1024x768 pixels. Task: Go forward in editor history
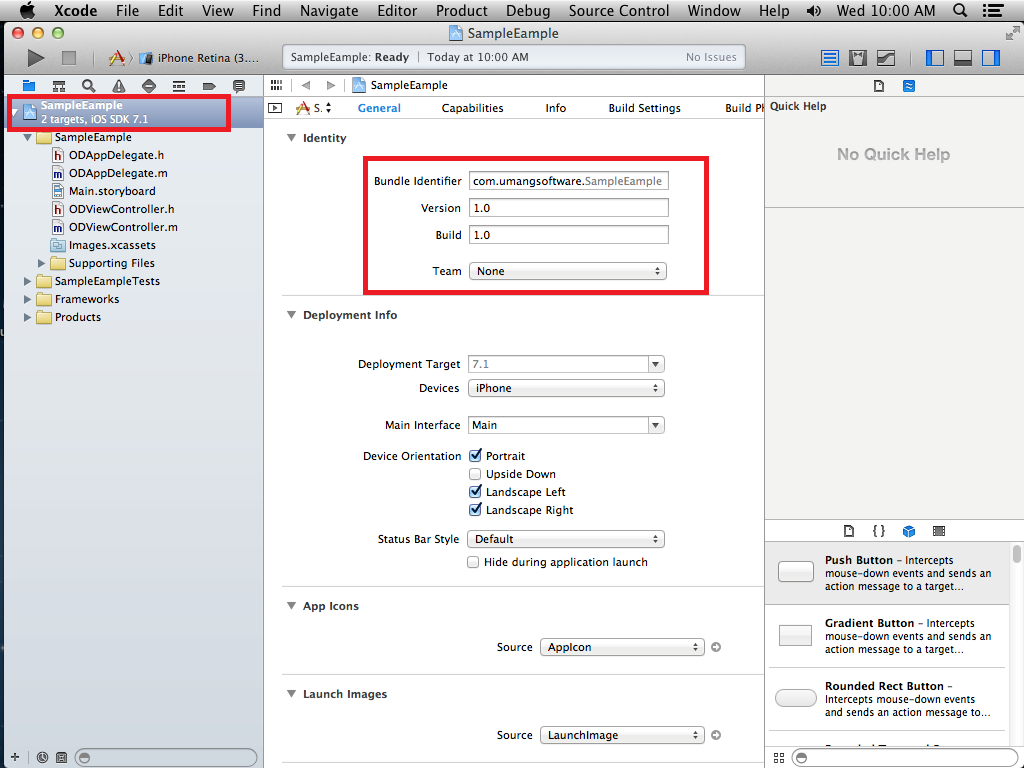pyautogui.click(x=330, y=85)
